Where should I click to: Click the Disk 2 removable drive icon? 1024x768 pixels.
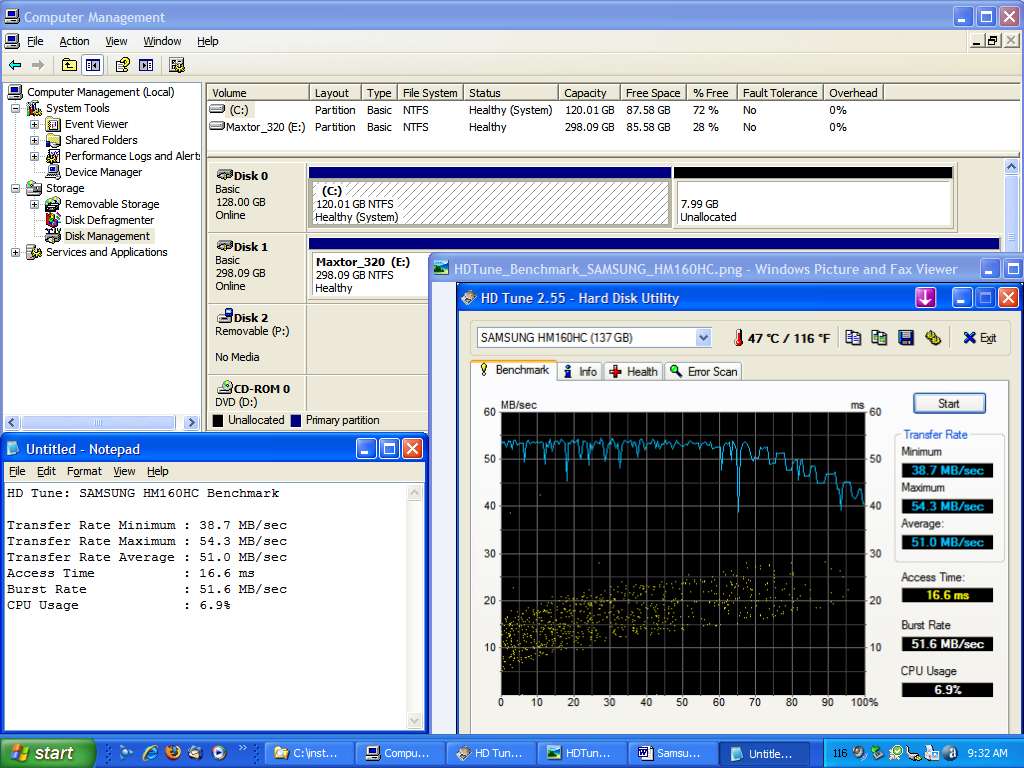tap(225, 316)
